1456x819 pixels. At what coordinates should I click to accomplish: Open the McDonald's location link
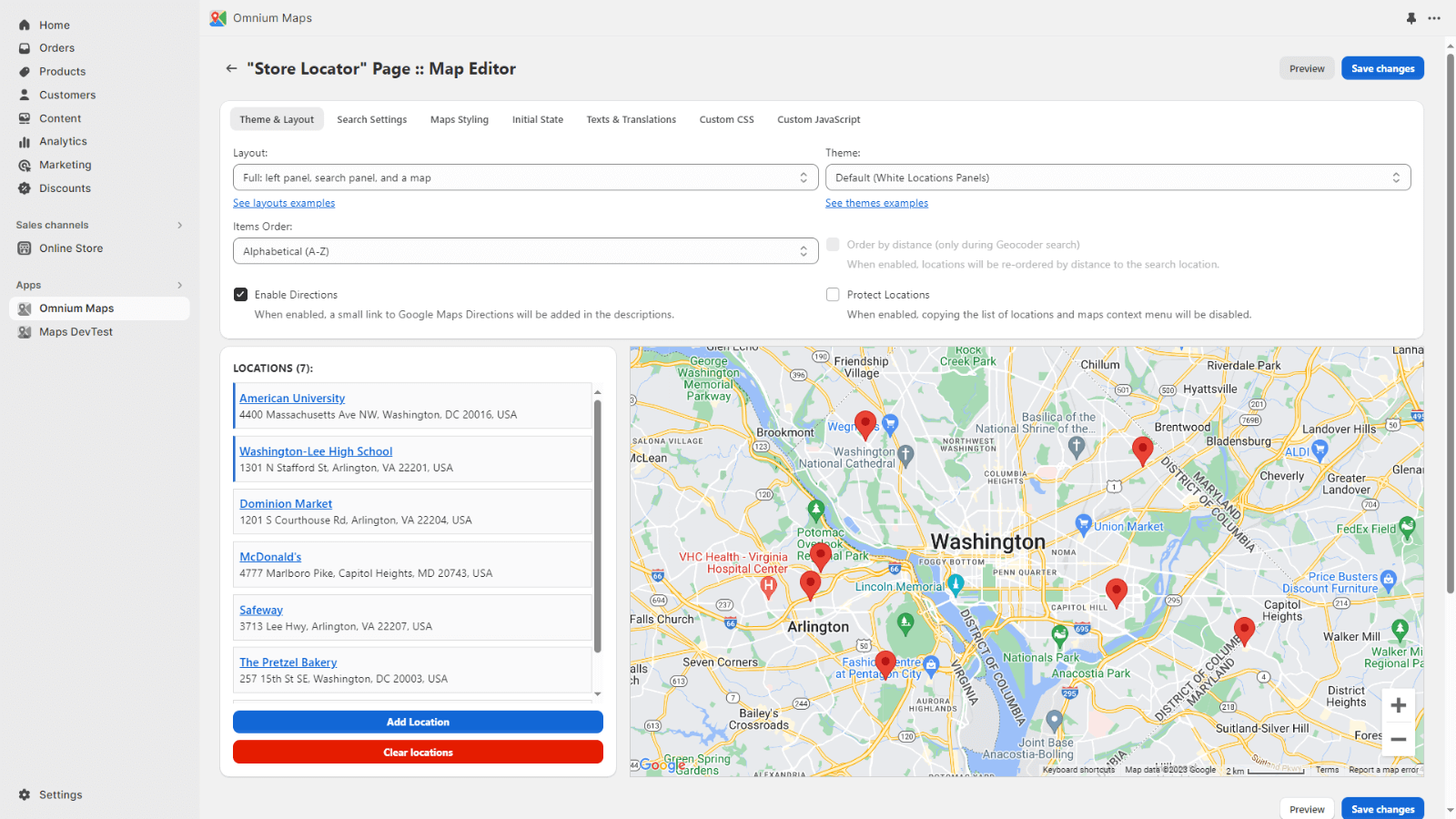(270, 557)
